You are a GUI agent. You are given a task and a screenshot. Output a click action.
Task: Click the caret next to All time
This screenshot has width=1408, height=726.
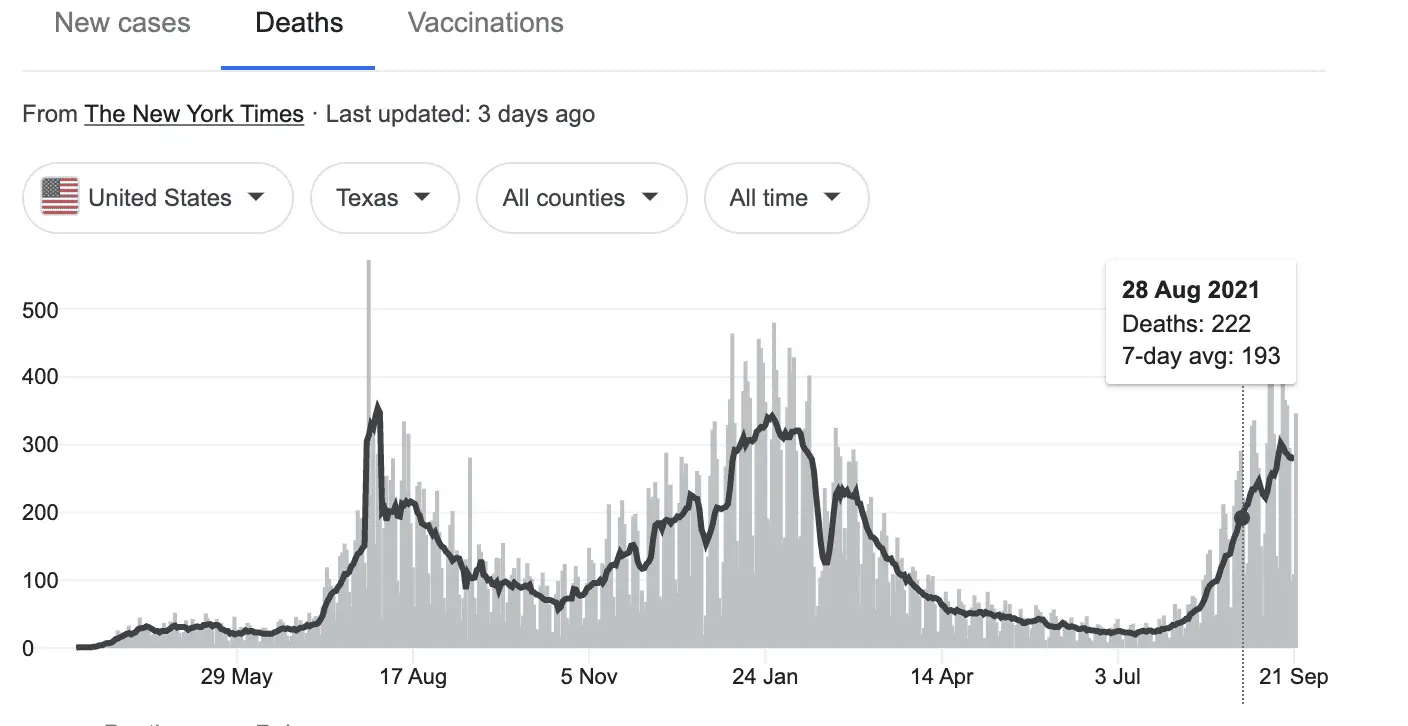(832, 197)
